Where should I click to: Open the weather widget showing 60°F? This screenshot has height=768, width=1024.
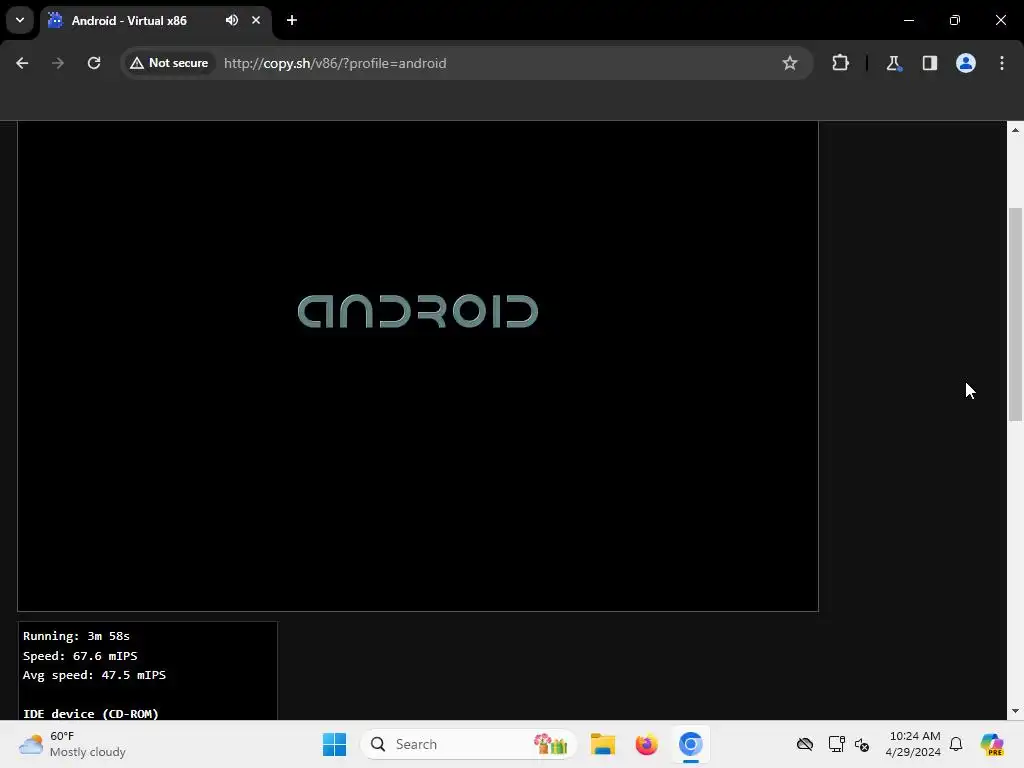pyautogui.click(x=72, y=744)
